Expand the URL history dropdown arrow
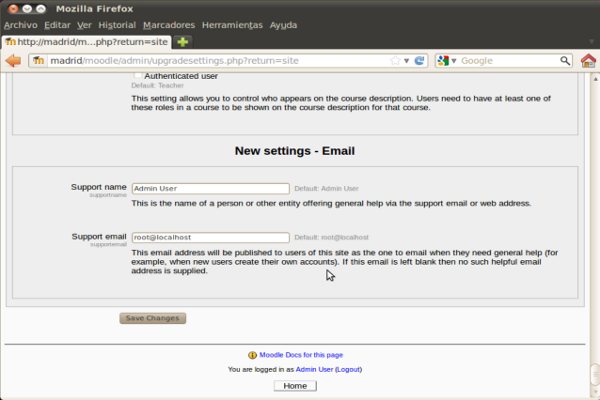600x400 pixels. point(407,61)
